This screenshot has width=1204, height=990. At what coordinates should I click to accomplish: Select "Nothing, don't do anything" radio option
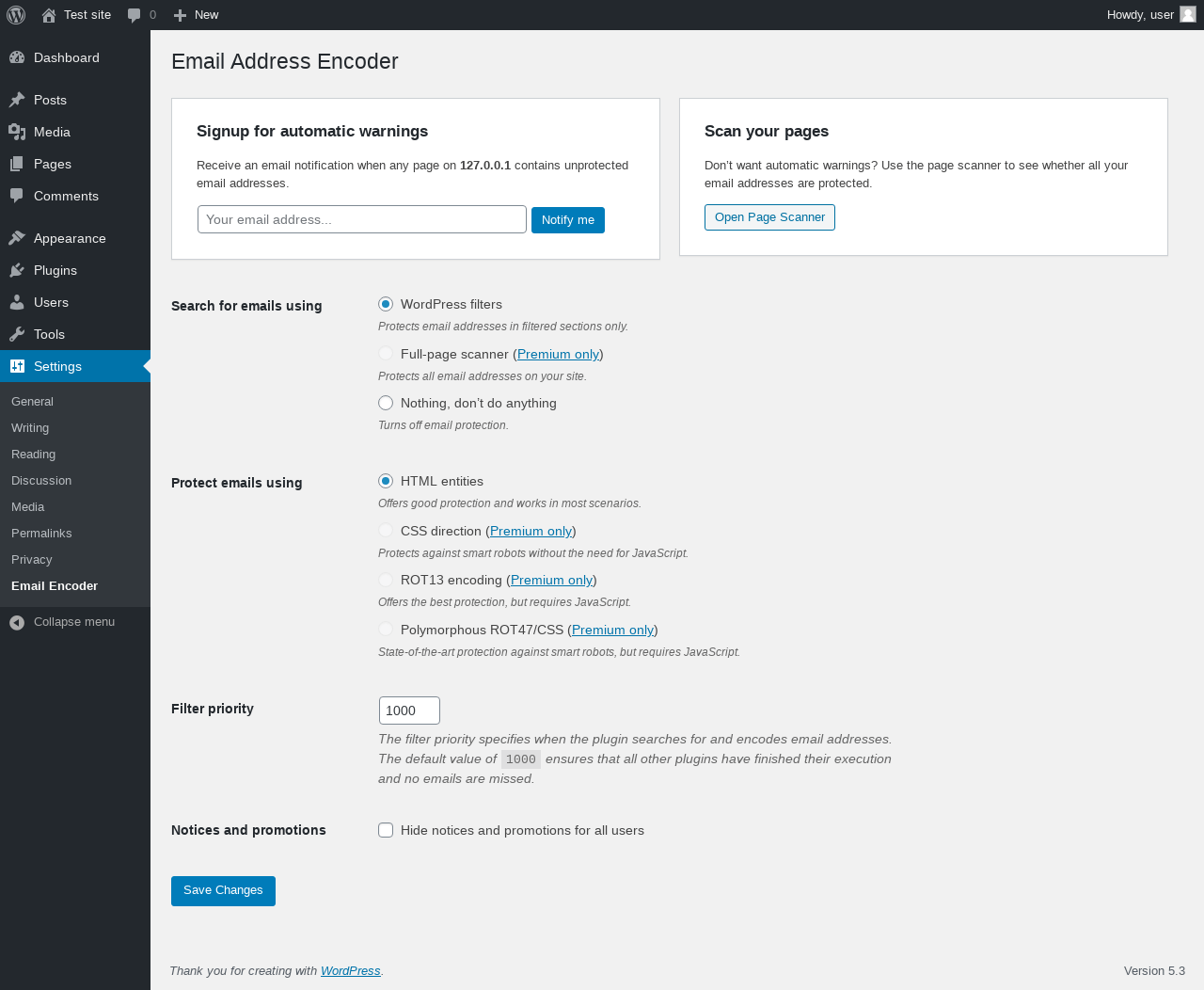[386, 403]
